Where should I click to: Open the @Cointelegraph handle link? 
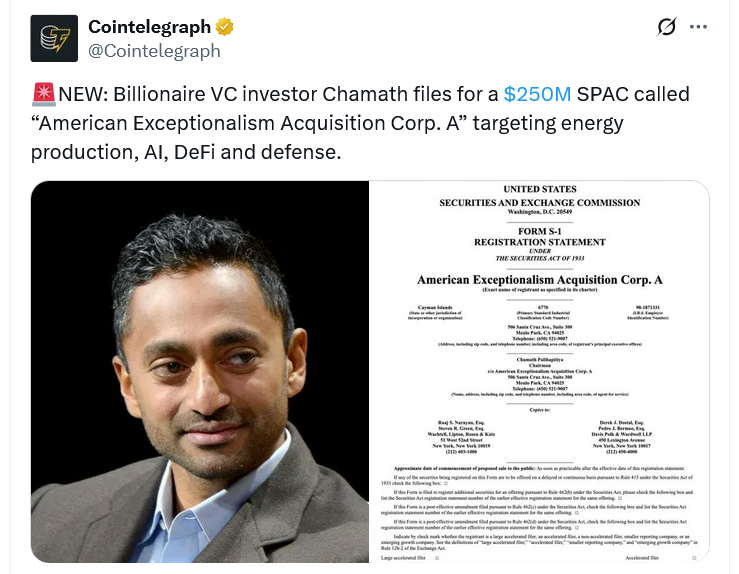point(154,50)
